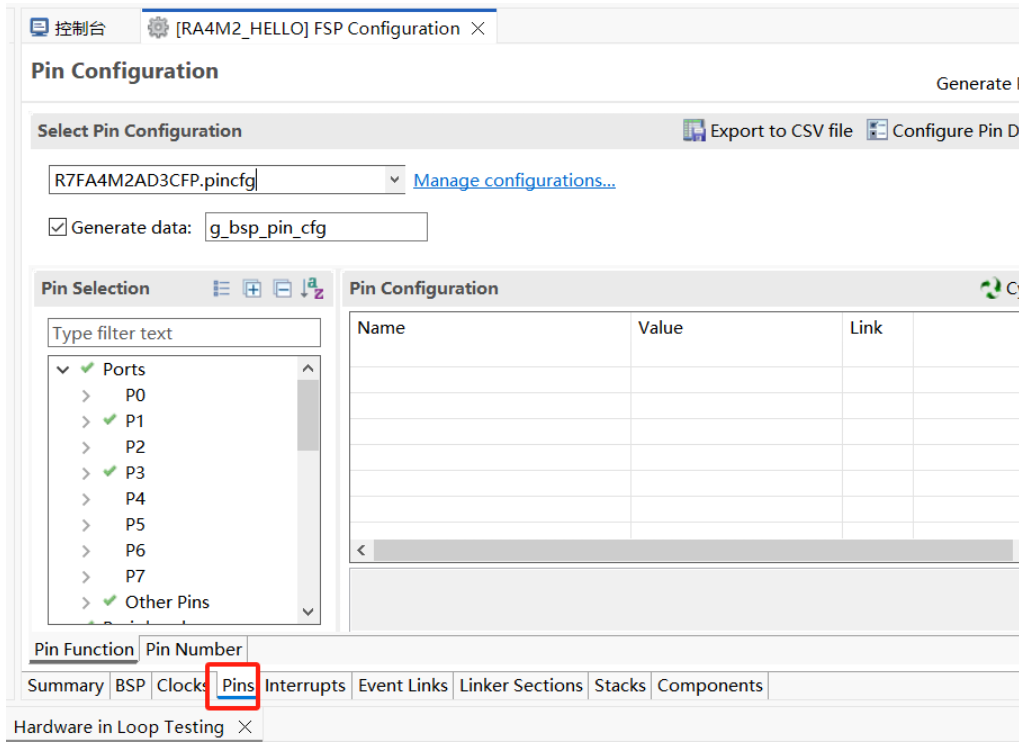Expand the P1 port tree node
The width and height of the screenshot is (1019, 753).
(x=87, y=421)
